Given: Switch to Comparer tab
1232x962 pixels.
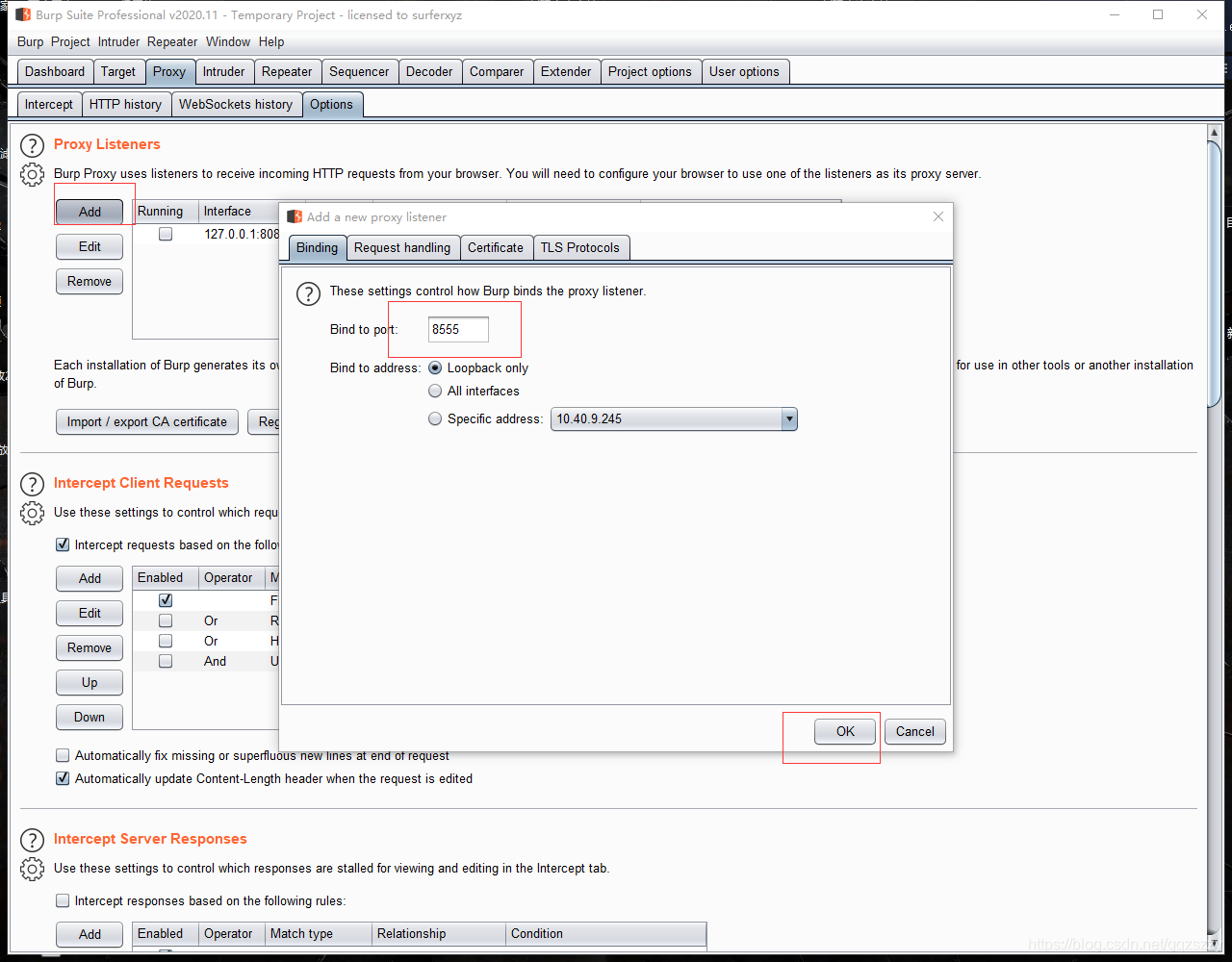Looking at the screenshot, I should point(497,71).
